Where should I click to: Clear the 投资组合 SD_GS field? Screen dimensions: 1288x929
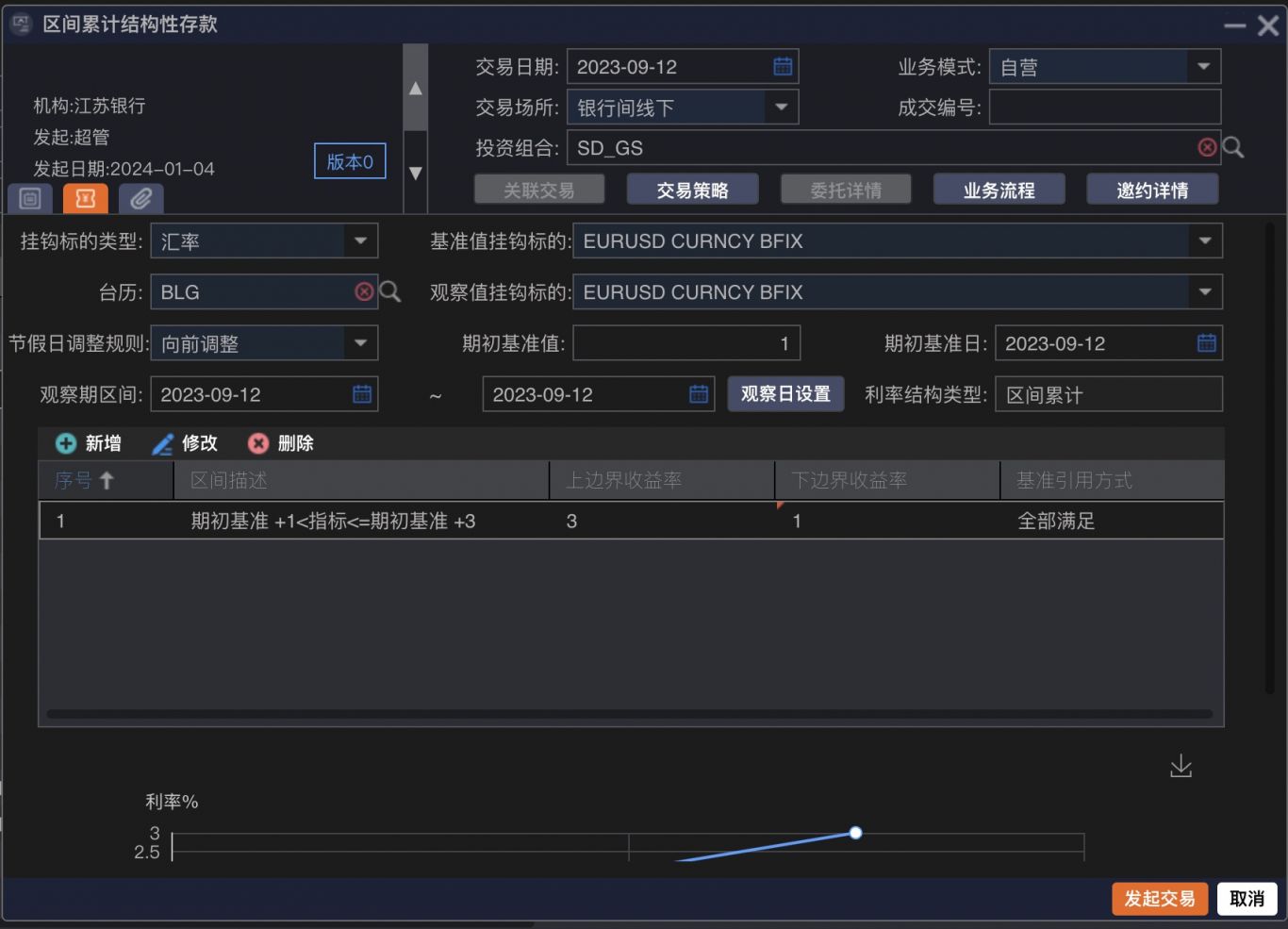(1207, 147)
